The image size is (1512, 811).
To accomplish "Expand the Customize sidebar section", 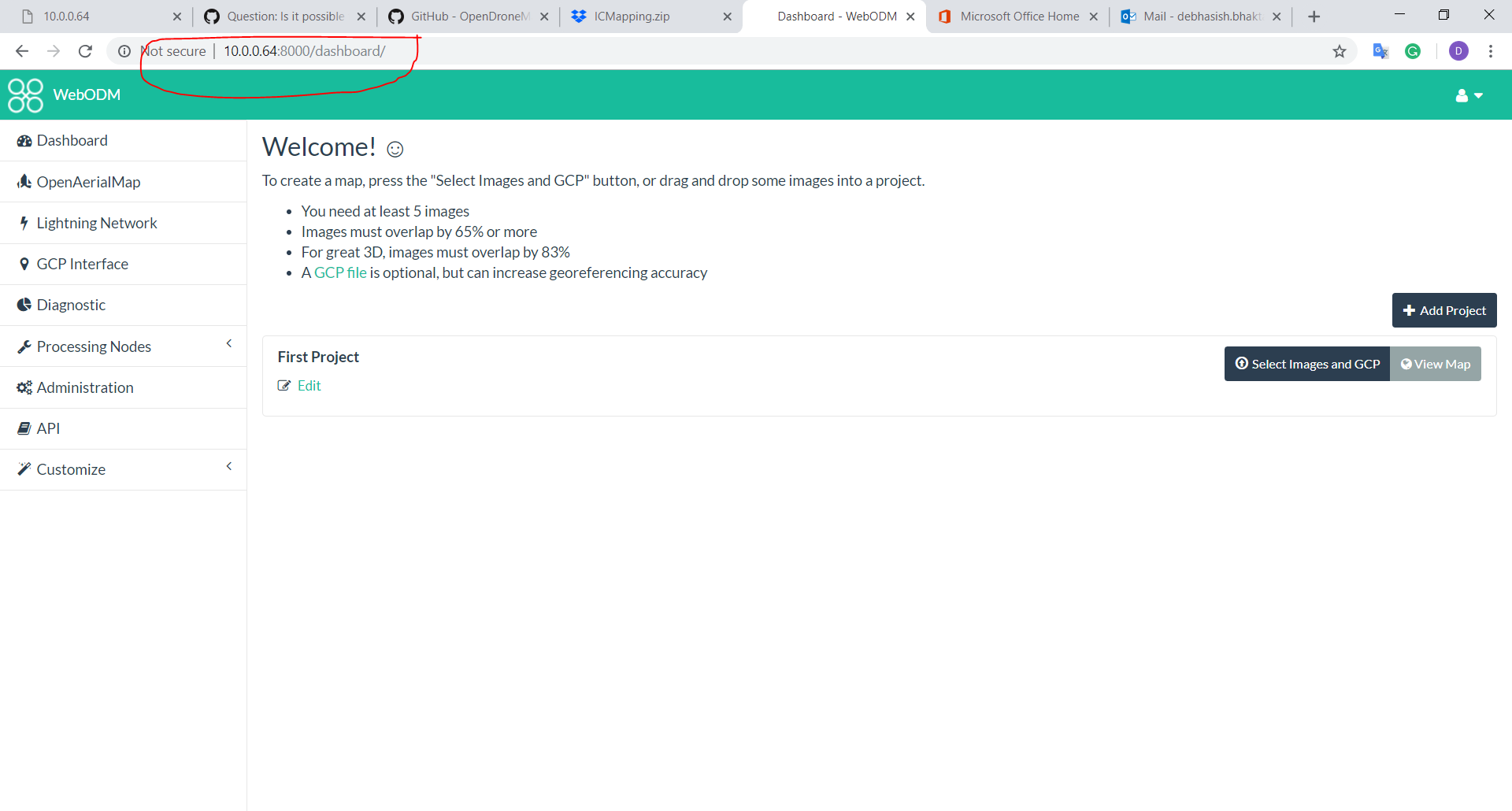I will coord(229,466).
